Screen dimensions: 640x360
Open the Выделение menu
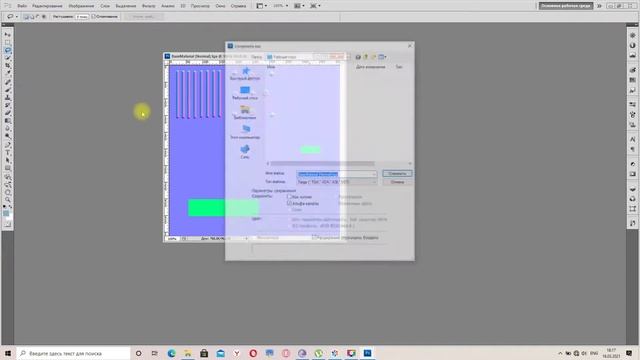[126, 6]
